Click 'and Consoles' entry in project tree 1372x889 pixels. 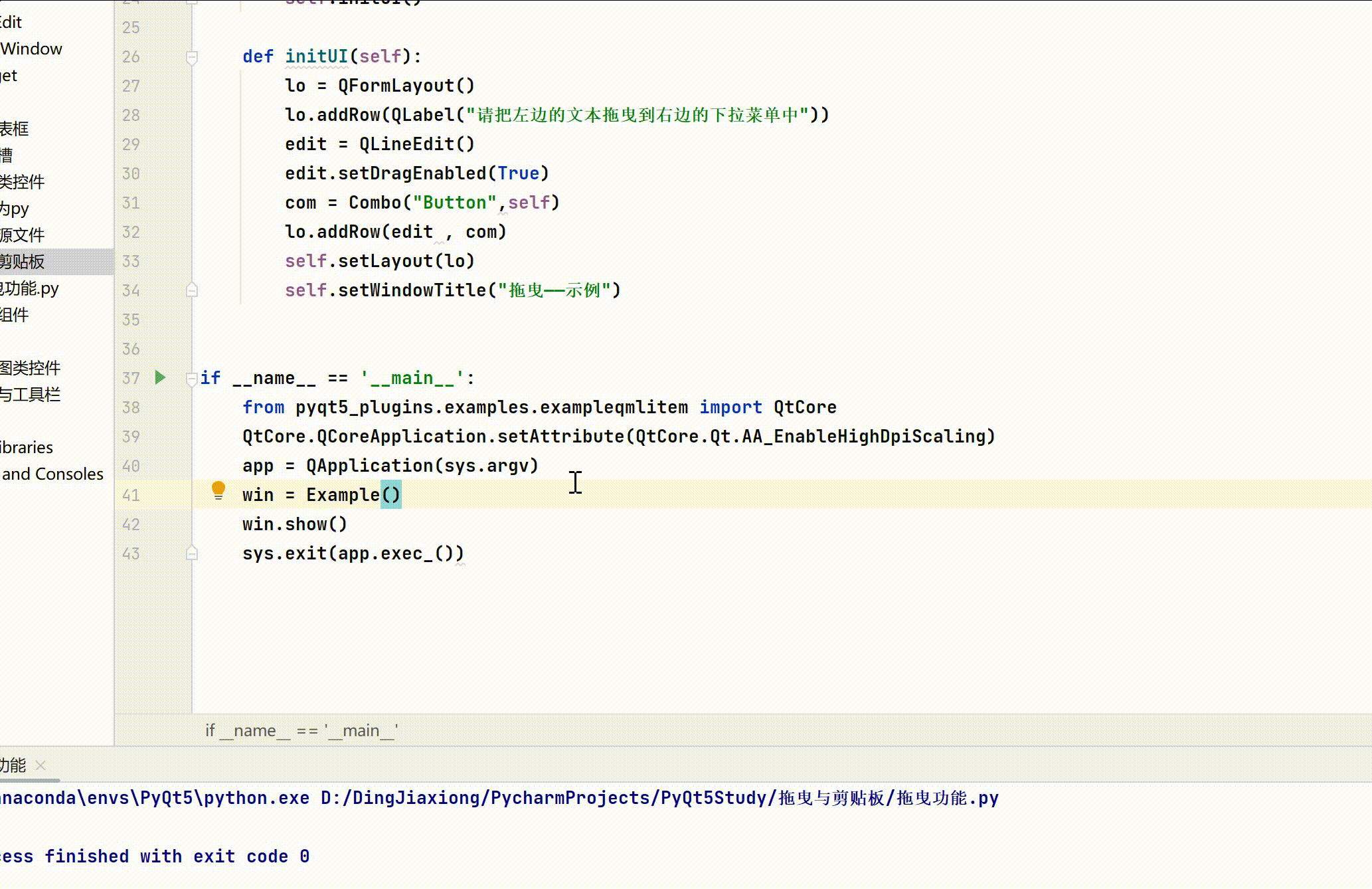coord(52,474)
